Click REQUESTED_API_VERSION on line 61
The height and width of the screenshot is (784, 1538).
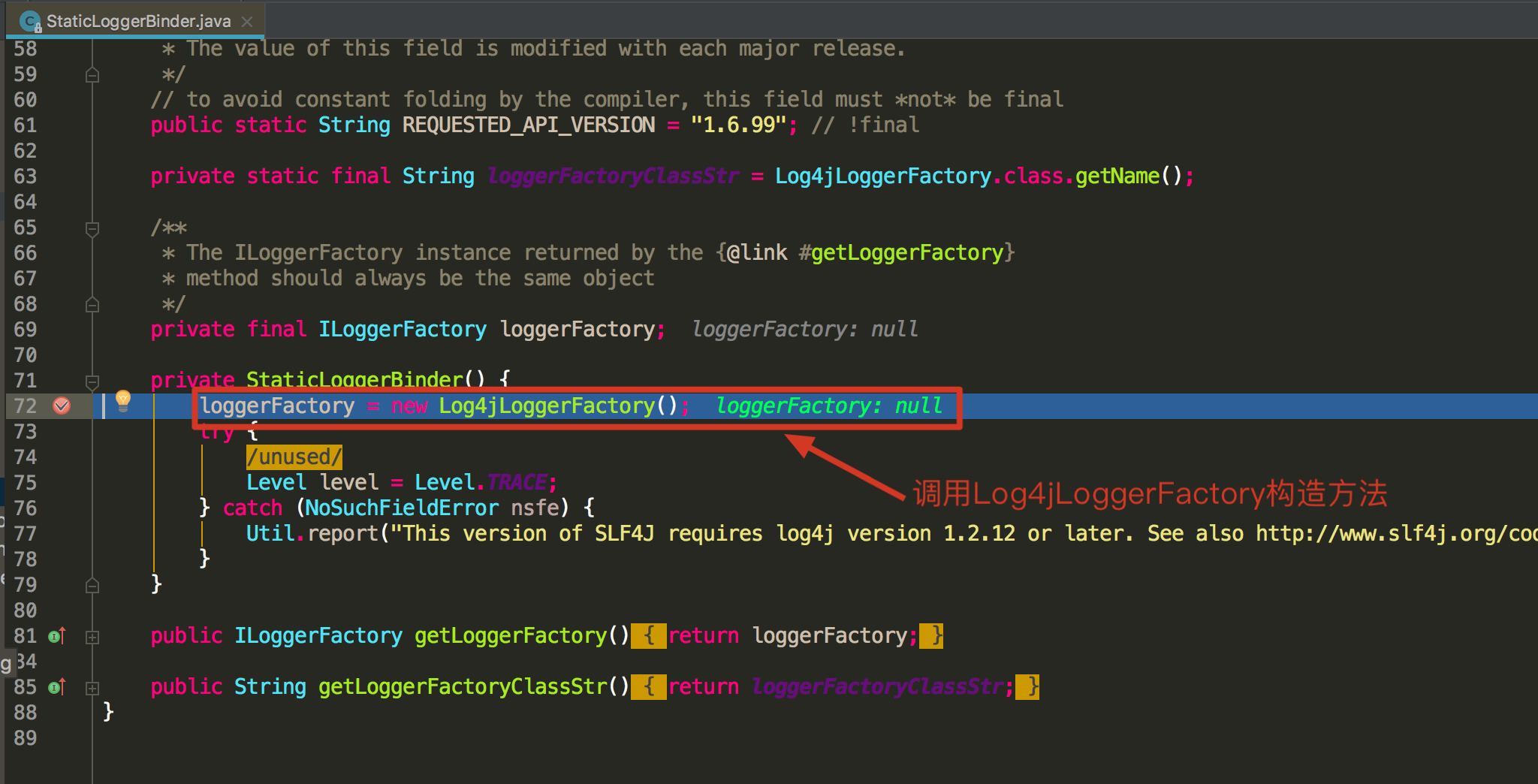tap(529, 125)
